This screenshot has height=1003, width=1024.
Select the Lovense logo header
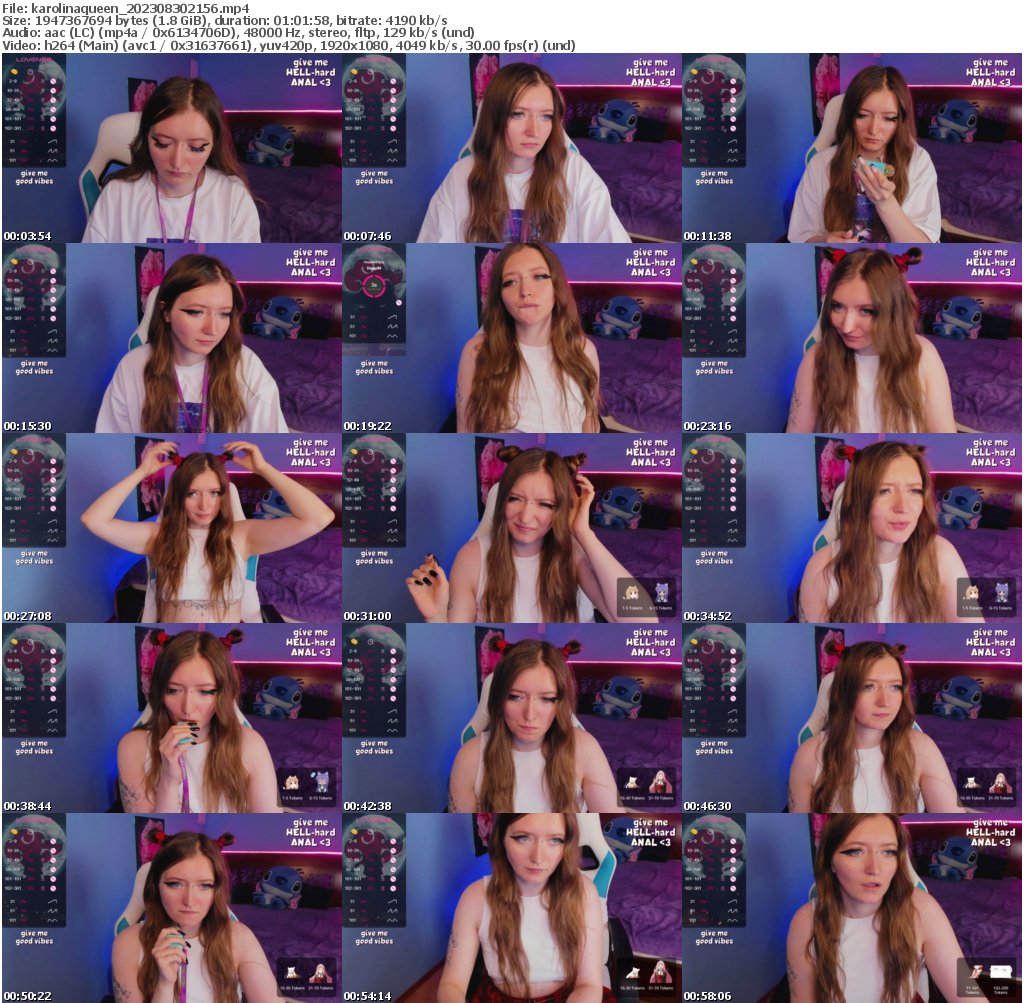tap(34, 60)
